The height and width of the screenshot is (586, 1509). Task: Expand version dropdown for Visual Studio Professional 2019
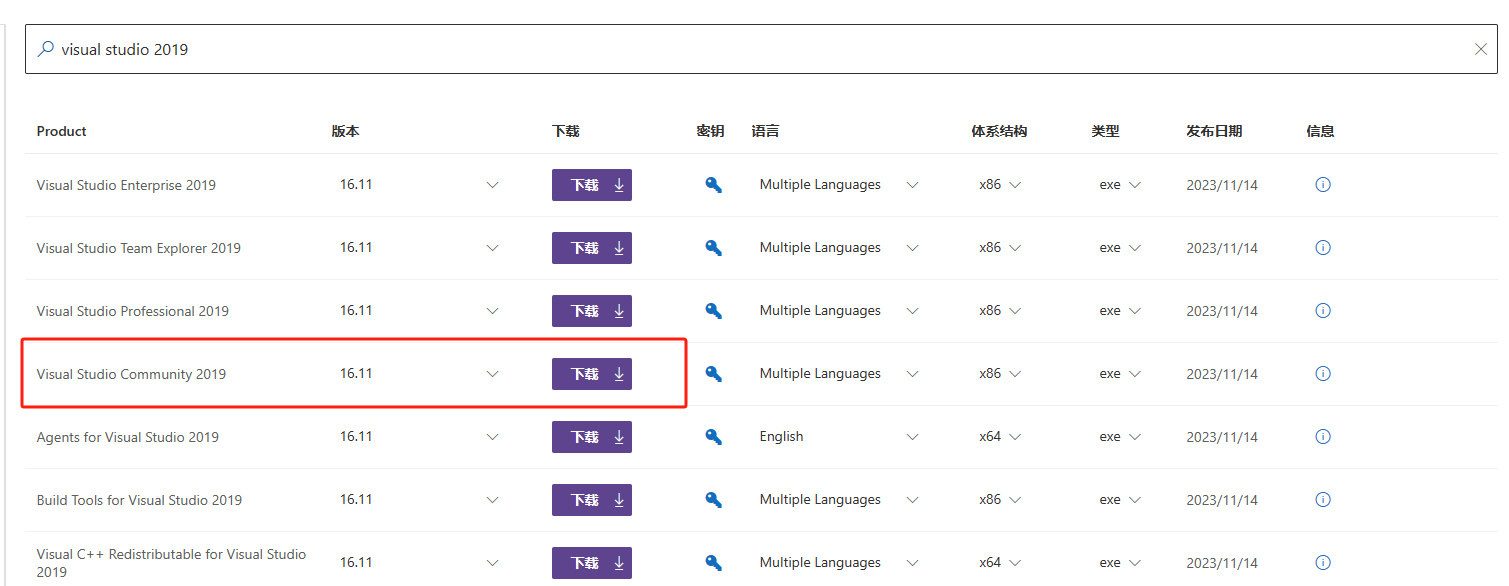coord(492,311)
